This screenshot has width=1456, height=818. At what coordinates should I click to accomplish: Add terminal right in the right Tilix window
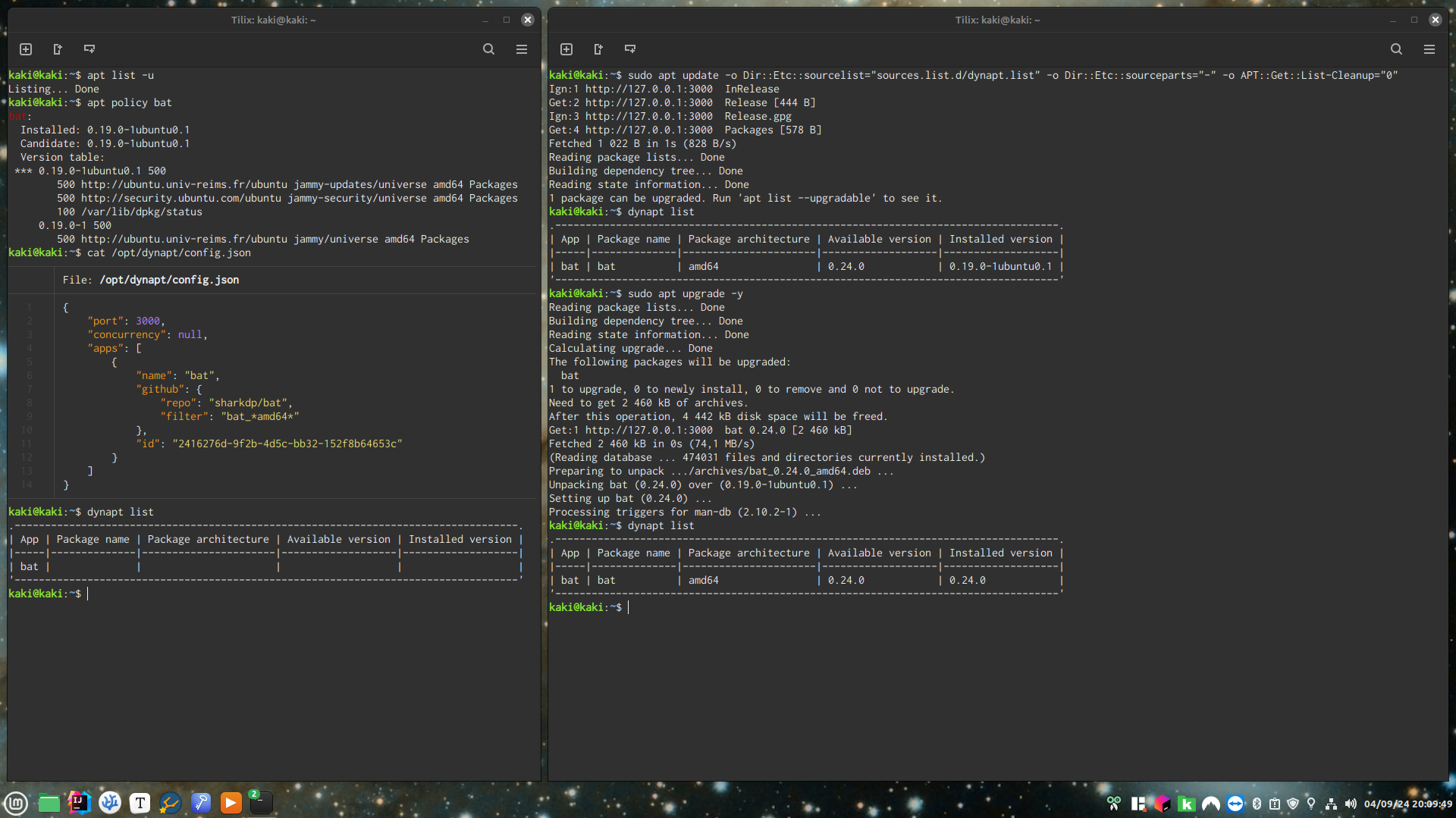pyautogui.click(x=598, y=49)
